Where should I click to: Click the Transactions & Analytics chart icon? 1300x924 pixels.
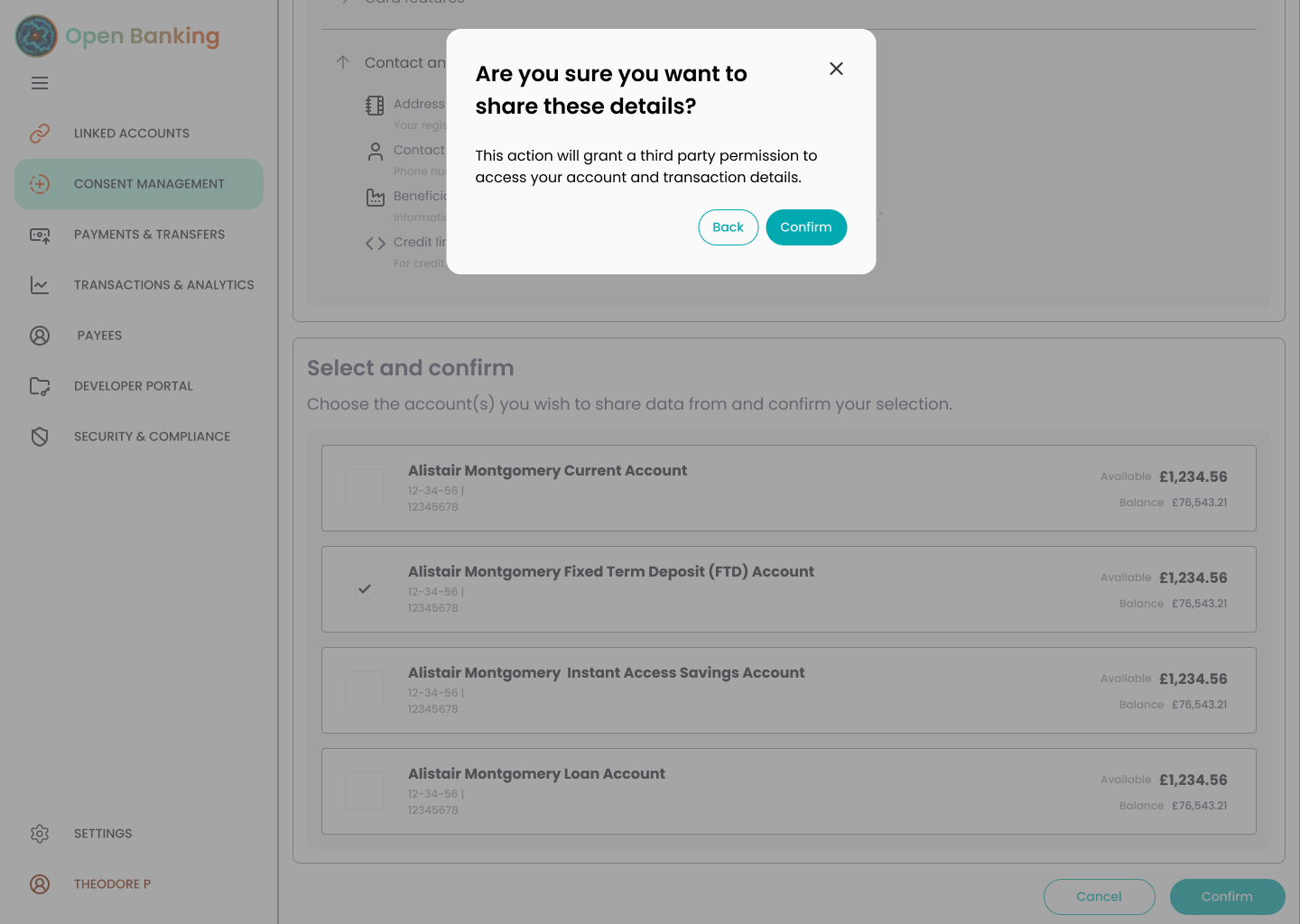[x=40, y=285]
